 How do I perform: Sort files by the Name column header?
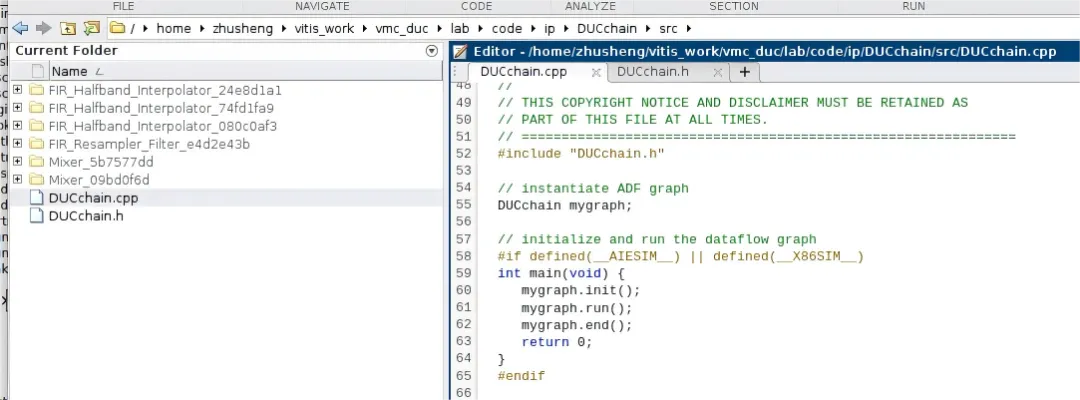[x=70, y=71]
